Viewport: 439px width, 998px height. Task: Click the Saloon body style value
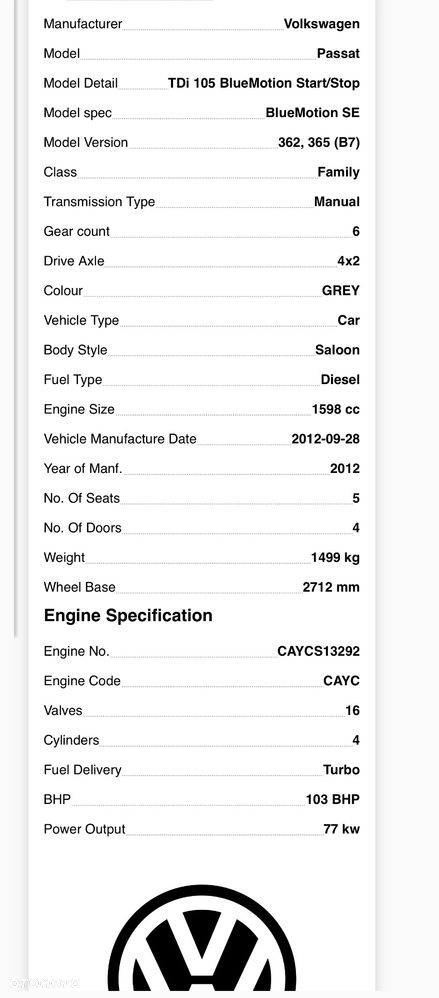point(337,350)
